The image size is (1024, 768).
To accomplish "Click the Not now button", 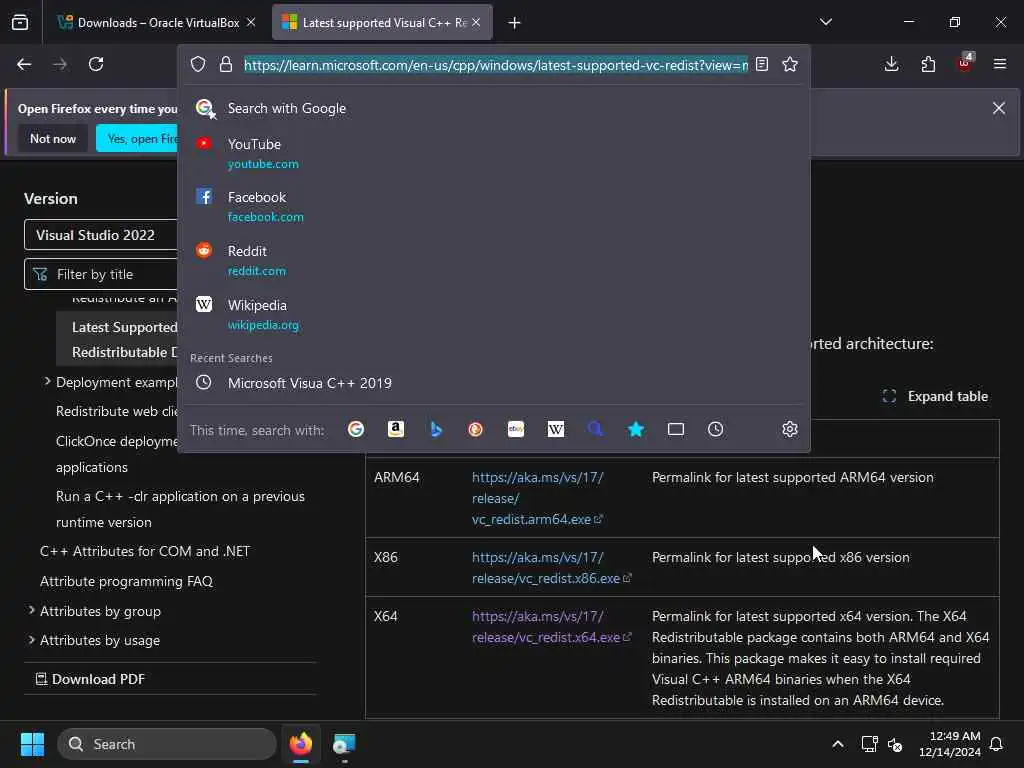I will pos(53,138).
